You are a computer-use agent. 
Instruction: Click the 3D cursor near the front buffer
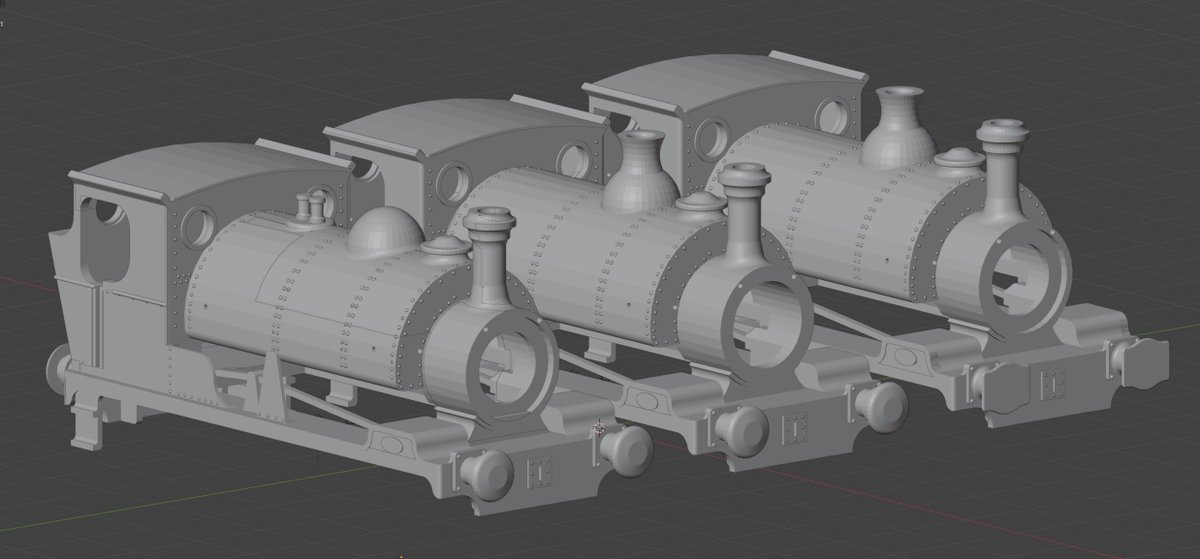pyautogui.click(x=600, y=428)
